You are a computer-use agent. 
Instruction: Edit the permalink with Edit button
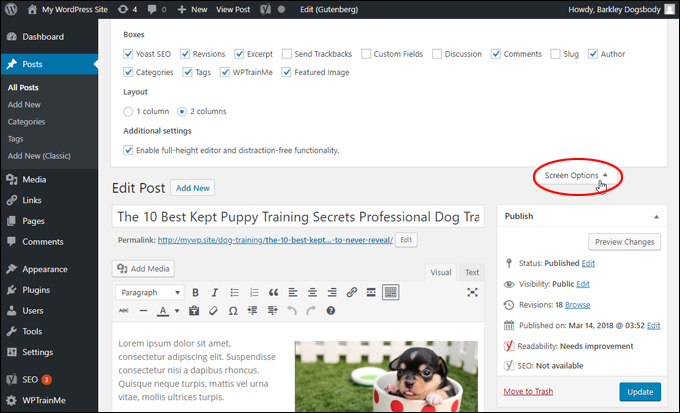tap(406, 240)
